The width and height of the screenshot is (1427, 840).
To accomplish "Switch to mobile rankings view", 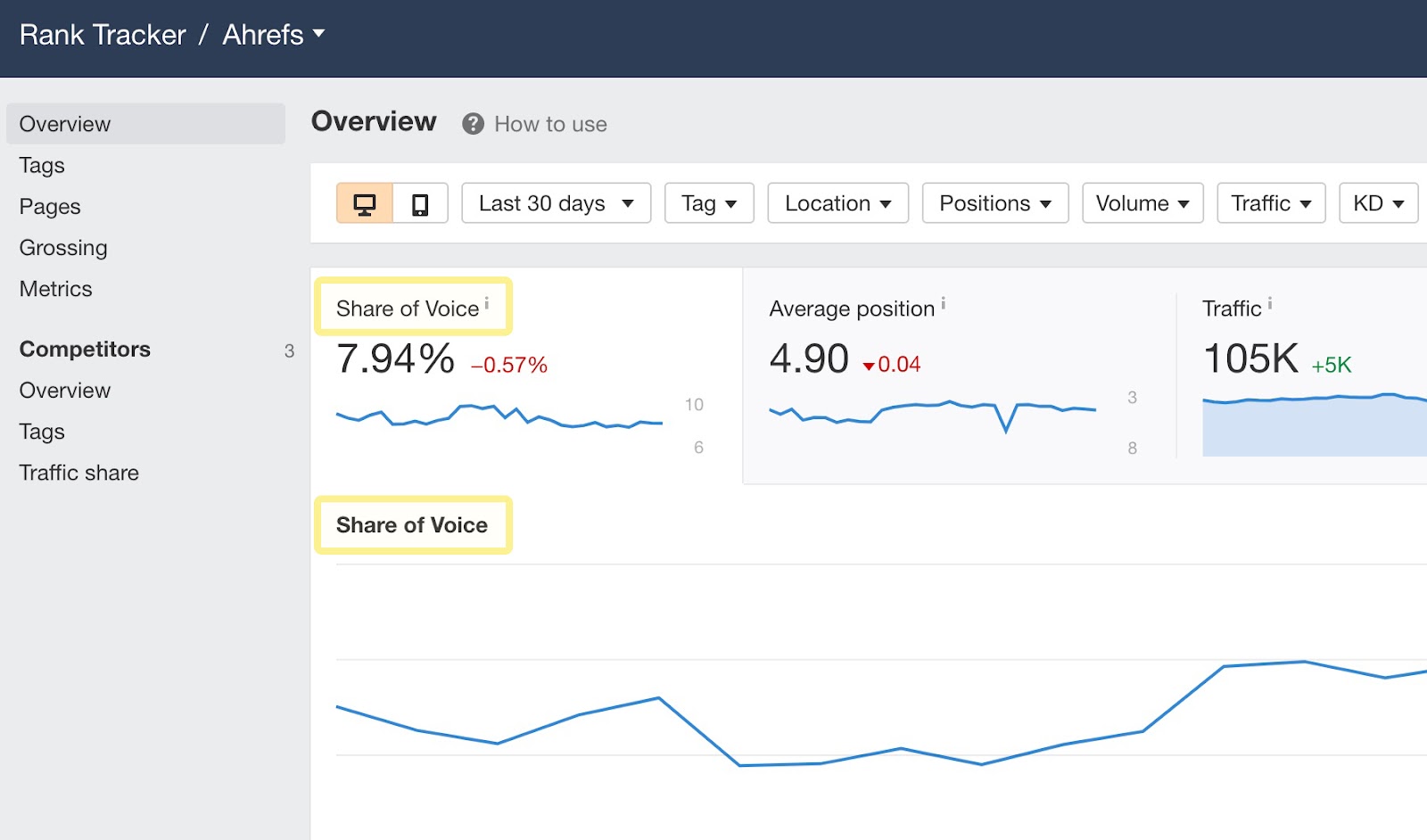I will tap(419, 203).
